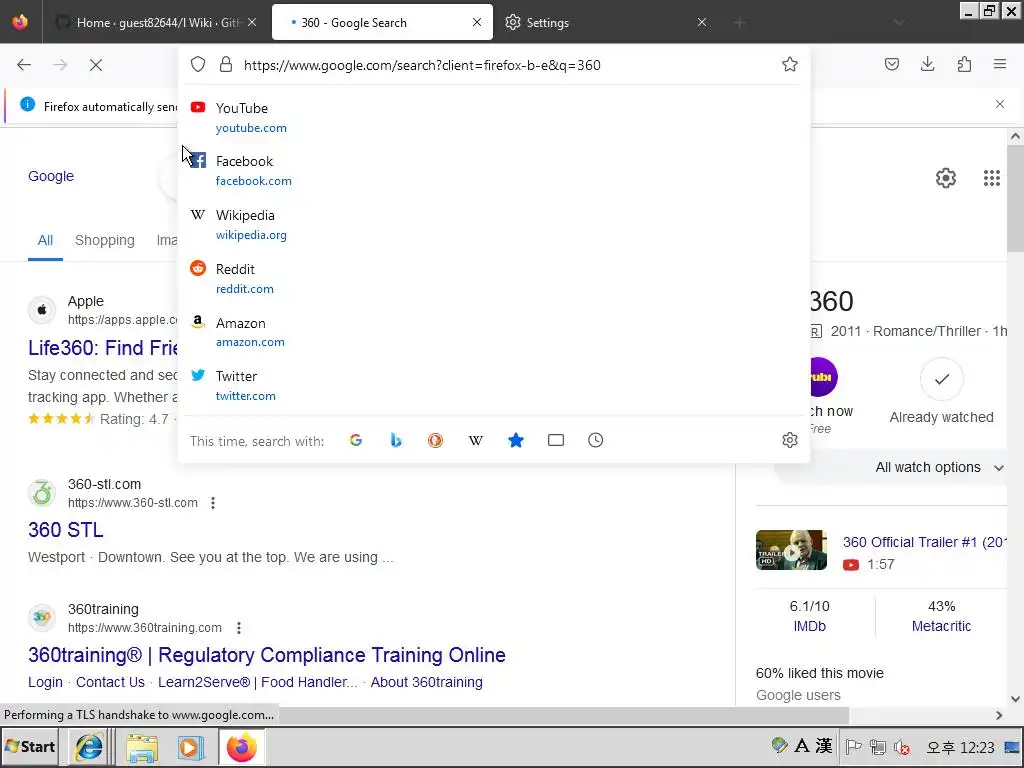Screen dimensions: 1024x768
Task: Open Internet Explorer from taskbar
Action: [x=89, y=747]
